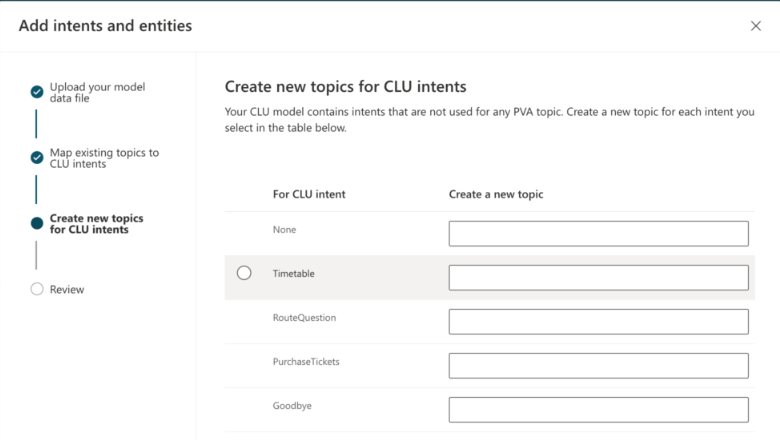Select the Goodbye intent row label
The width and height of the screenshot is (780, 440).
(292, 406)
